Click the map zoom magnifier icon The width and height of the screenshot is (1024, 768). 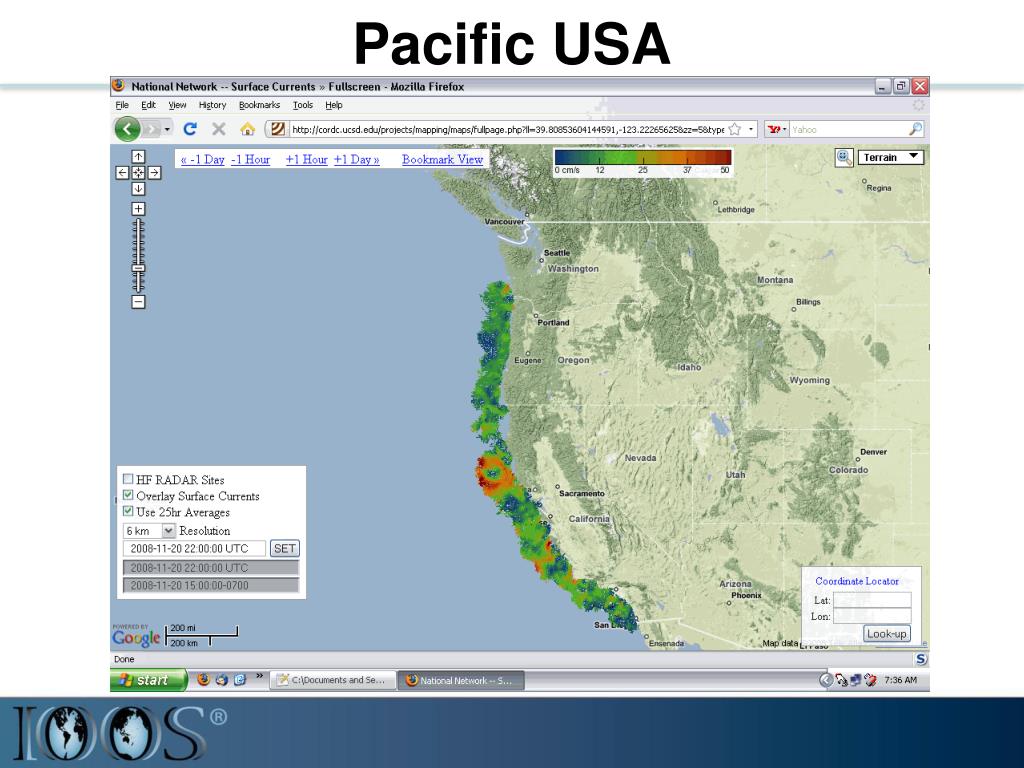point(844,157)
